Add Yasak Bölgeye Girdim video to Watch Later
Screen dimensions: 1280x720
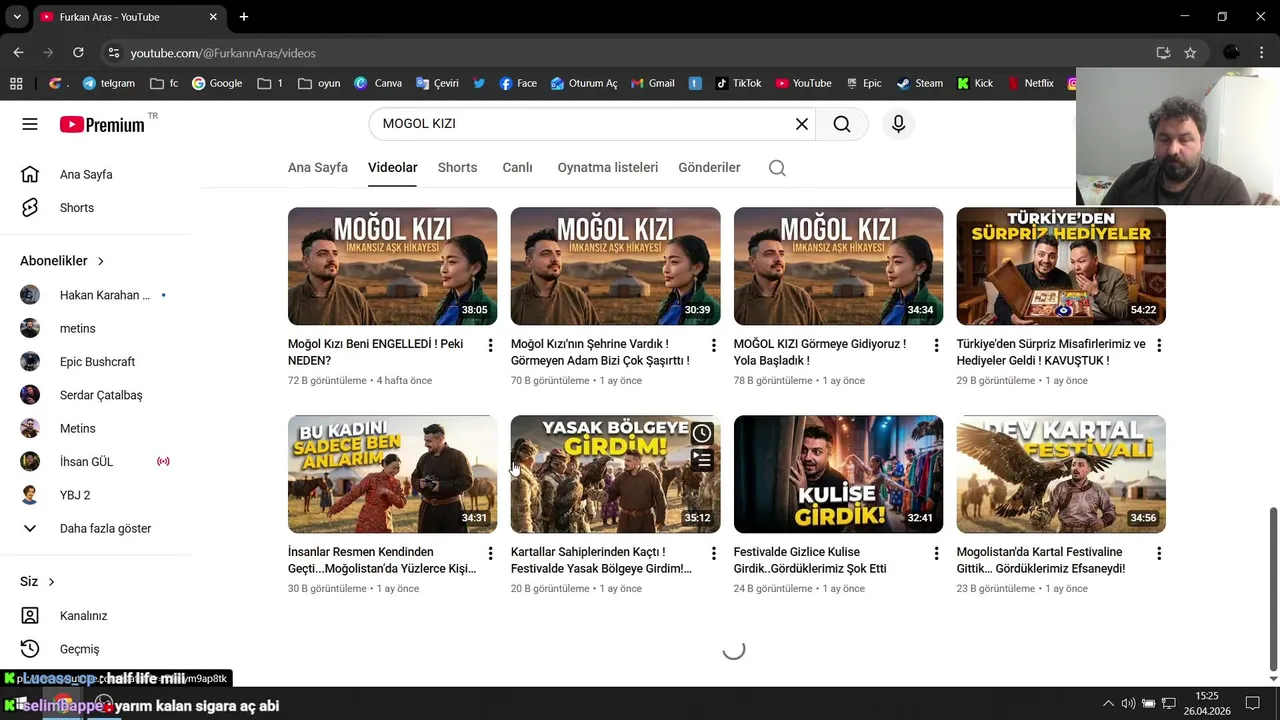click(702, 433)
